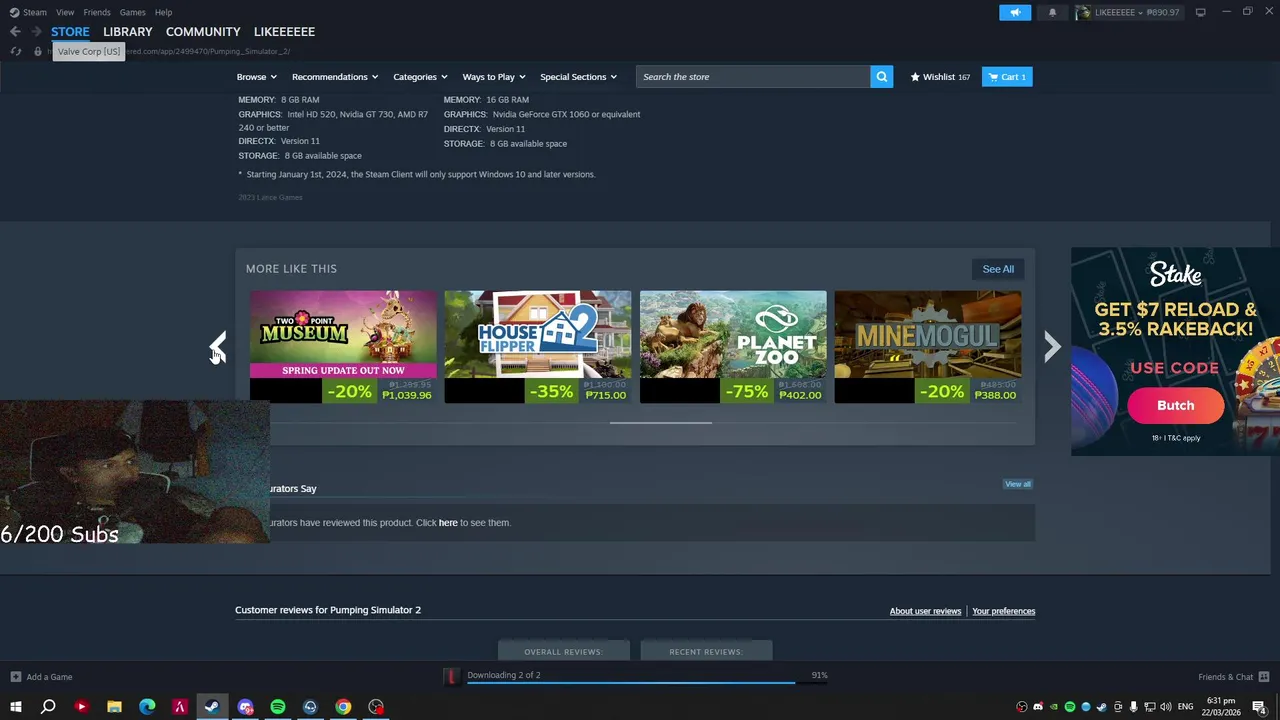This screenshot has width=1280, height=720.
Task: Click the See All button
Action: pyautogui.click(x=998, y=269)
